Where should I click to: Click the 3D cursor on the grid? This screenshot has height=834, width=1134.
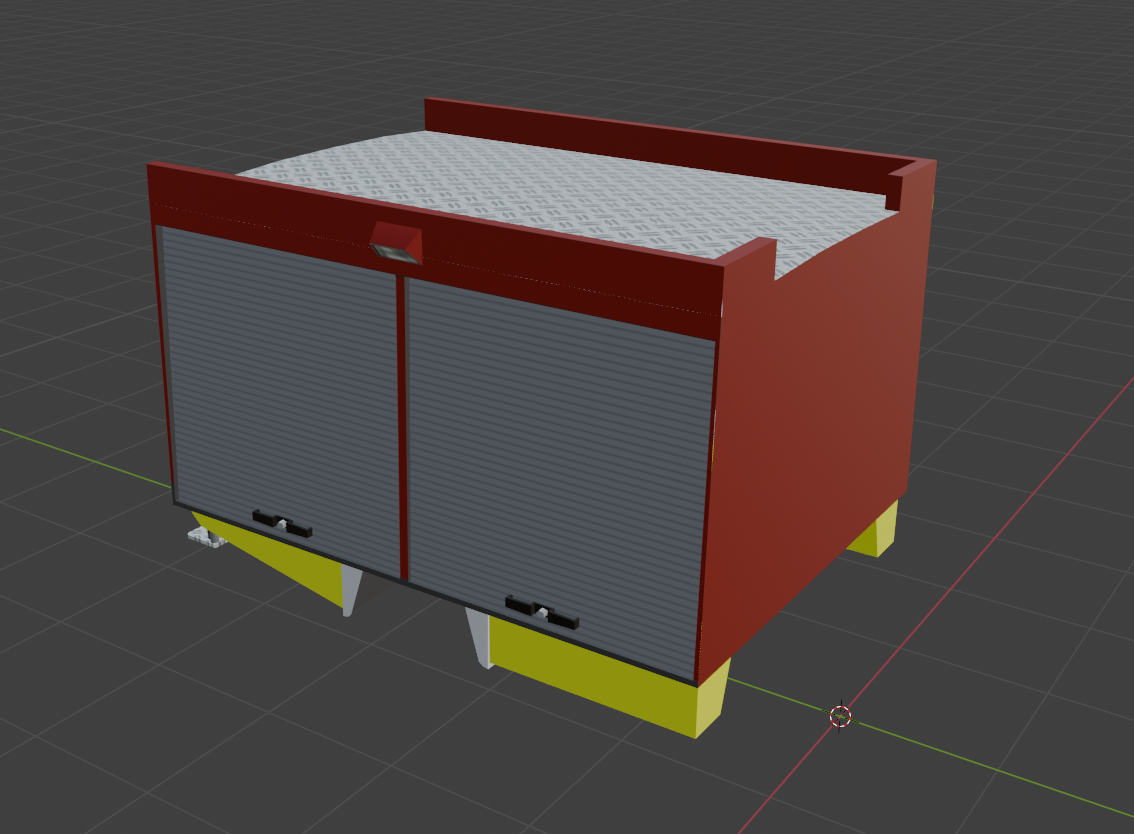pyautogui.click(x=840, y=716)
